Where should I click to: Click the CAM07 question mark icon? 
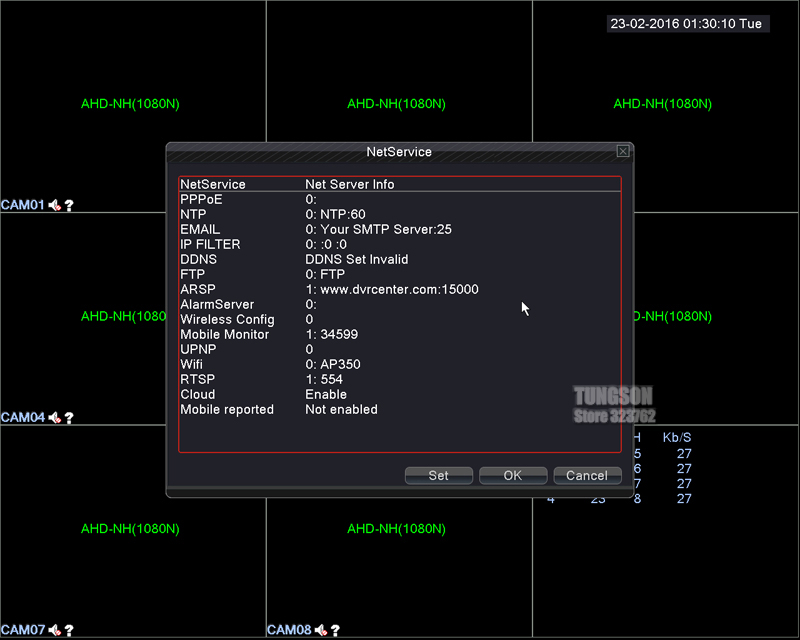point(70,631)
